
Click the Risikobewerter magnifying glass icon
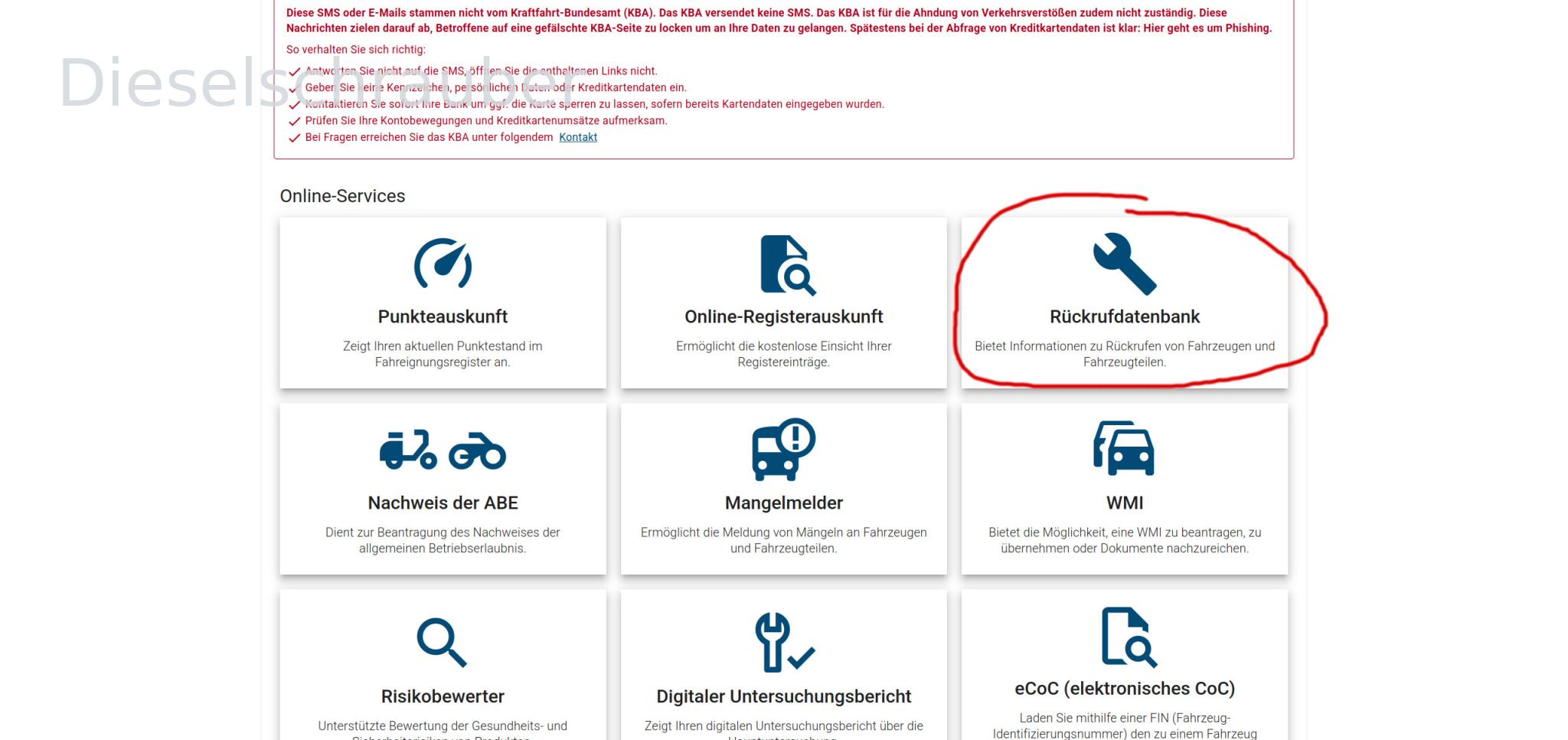442,643
